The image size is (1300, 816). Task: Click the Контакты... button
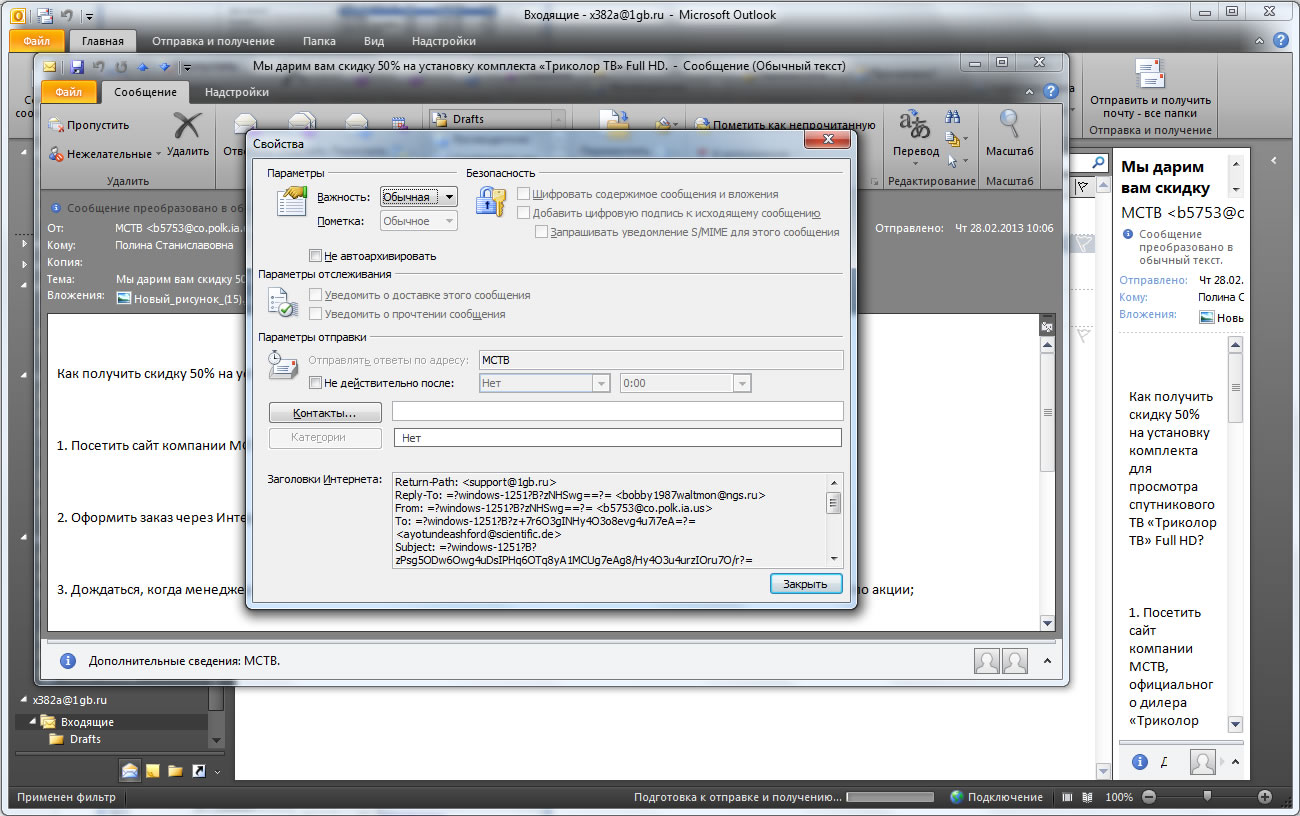(324, 413)
